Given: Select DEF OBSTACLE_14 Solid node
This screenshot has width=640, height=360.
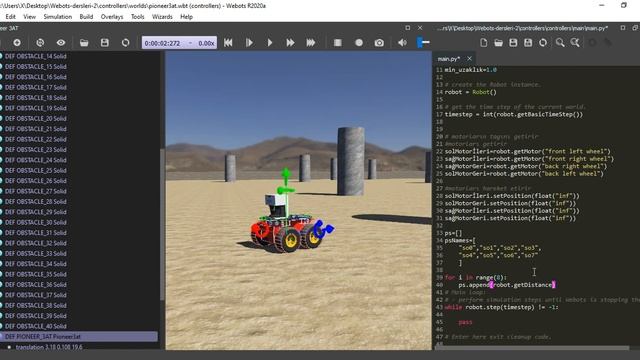Looking at the screenshot, I should [36, 56].
